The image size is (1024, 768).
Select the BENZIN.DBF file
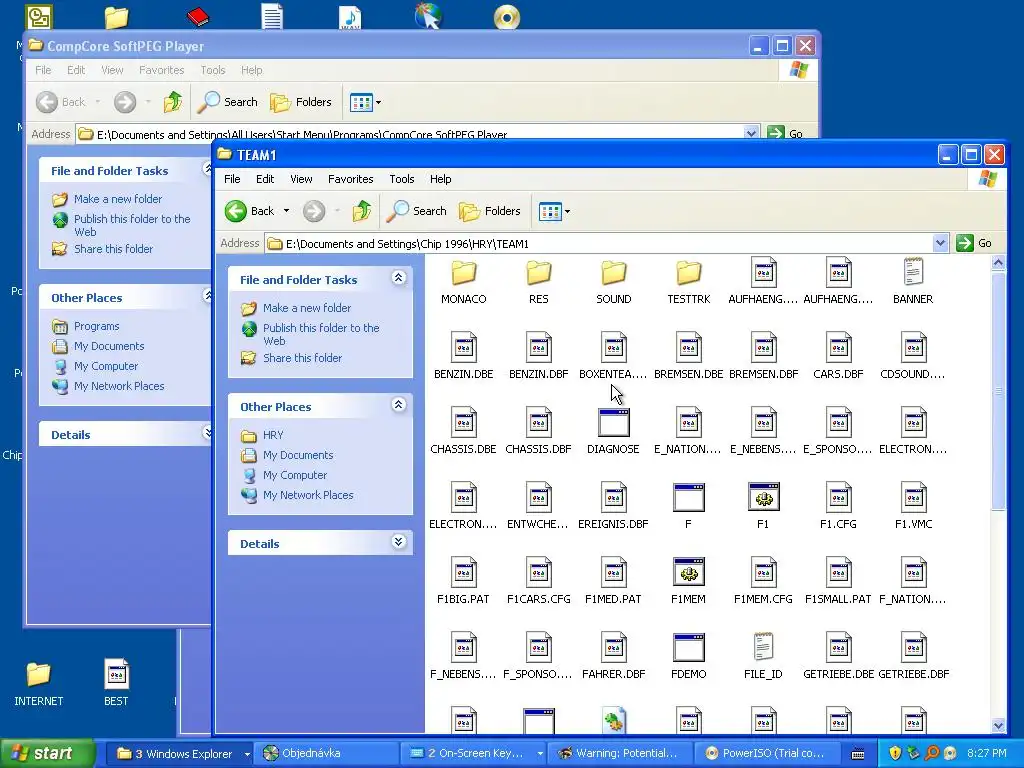point(538,357)
